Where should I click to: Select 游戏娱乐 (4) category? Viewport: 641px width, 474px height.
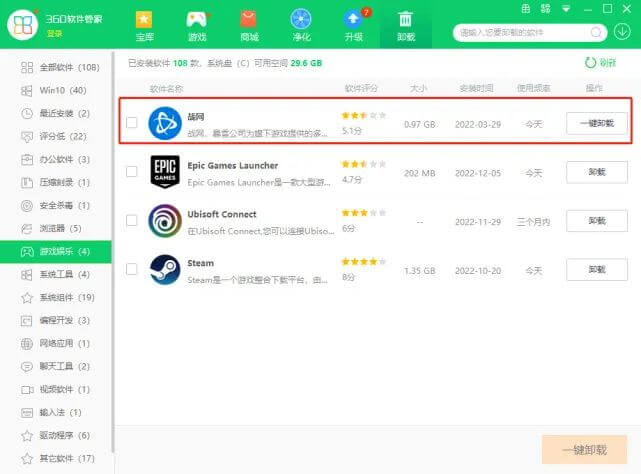click(x=56, y=252)
